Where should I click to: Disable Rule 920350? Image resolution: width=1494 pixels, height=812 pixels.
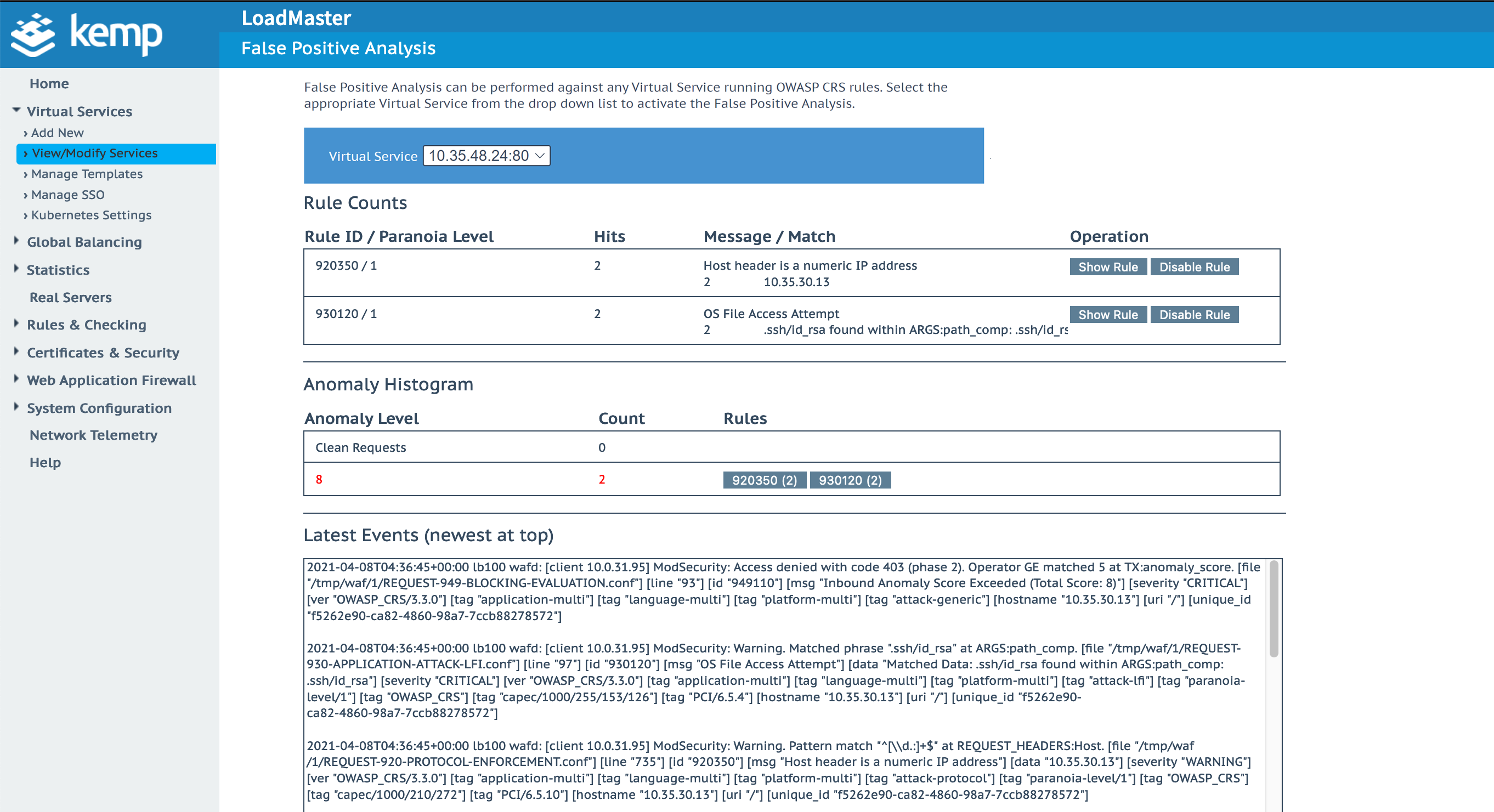[1194, 266]
